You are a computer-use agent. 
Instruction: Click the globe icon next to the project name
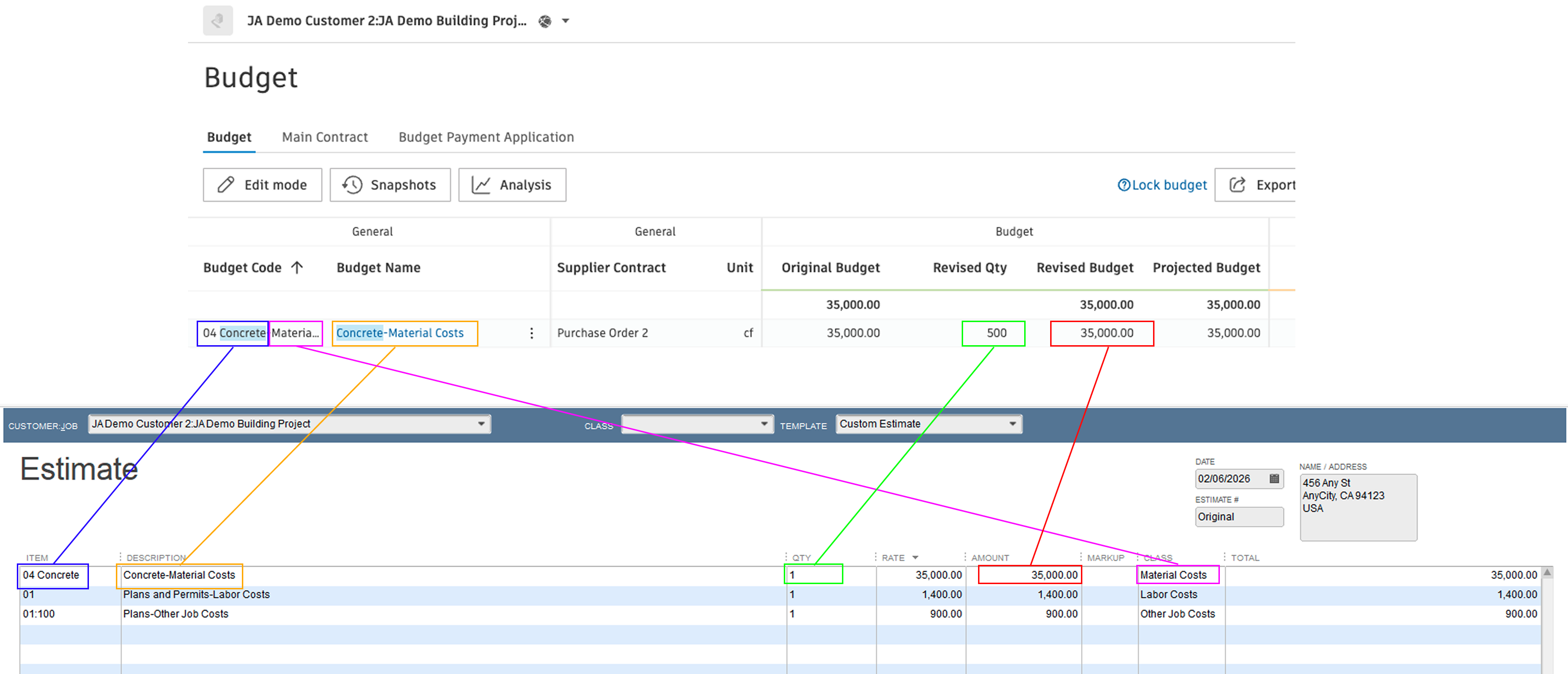pyautogui.click(x=544, y=21)
